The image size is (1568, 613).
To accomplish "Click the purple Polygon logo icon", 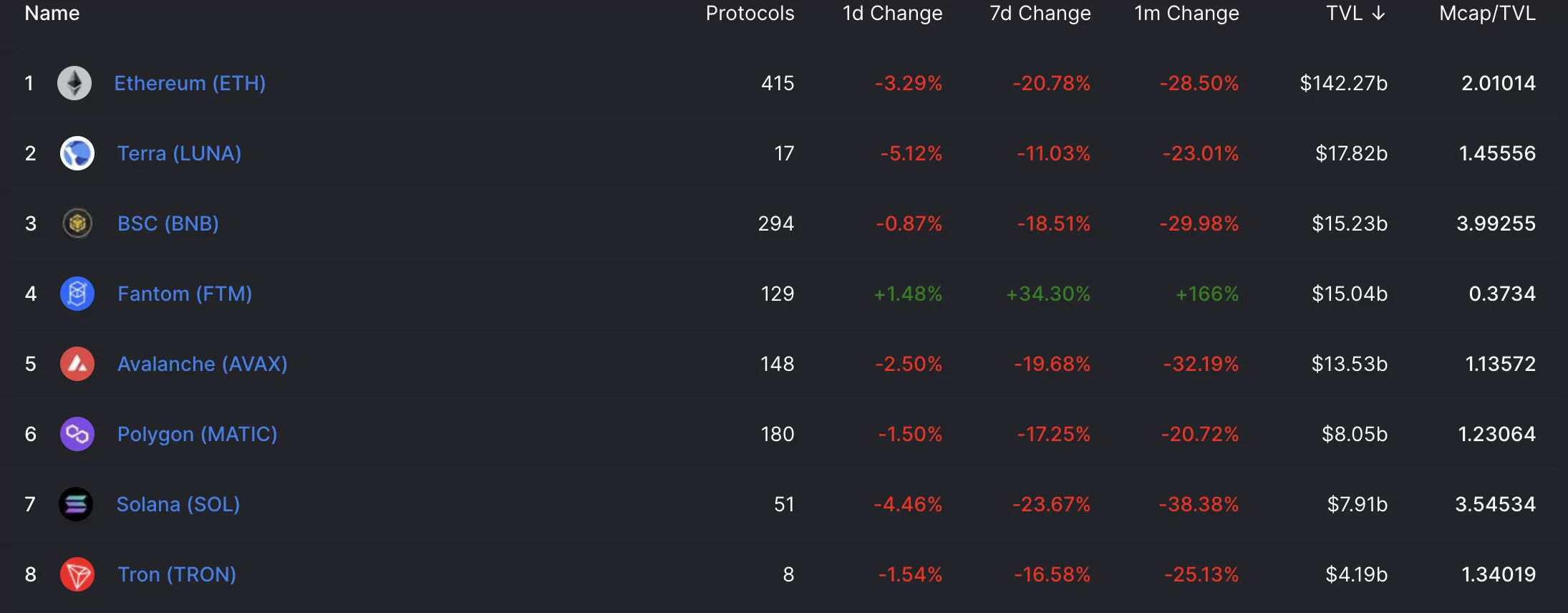I will tap(77, 434).
